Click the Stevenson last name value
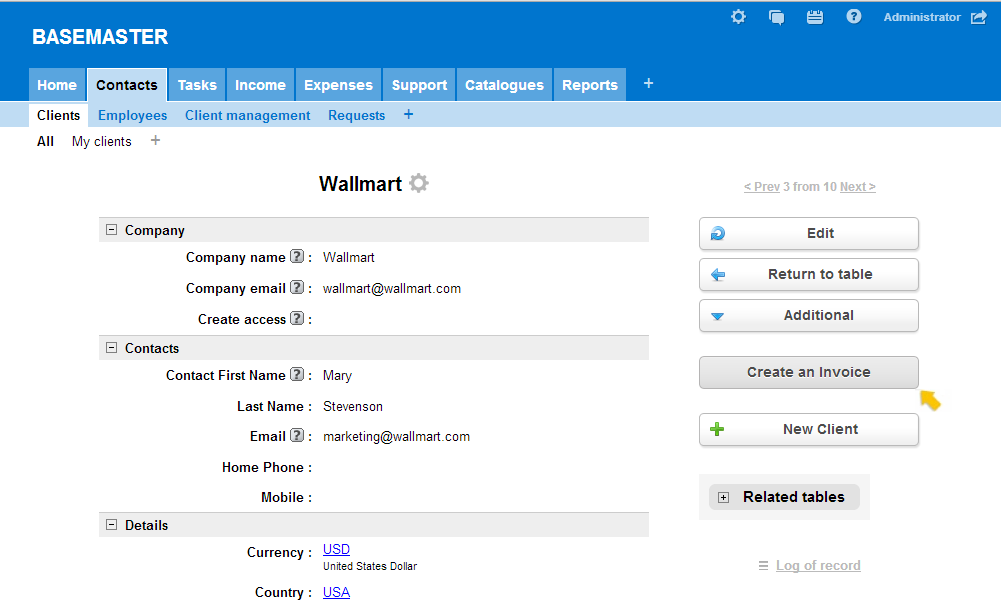 tap(353, 407)
